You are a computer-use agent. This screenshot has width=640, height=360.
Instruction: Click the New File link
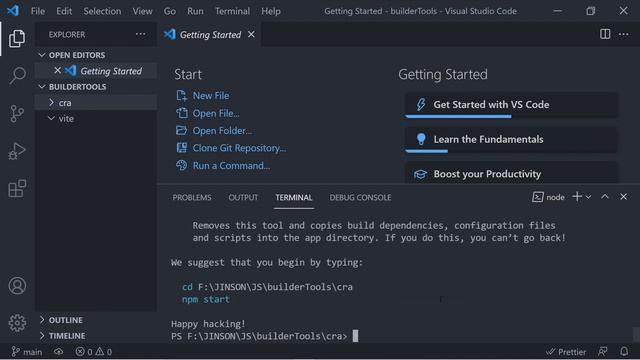pos(211,96)
